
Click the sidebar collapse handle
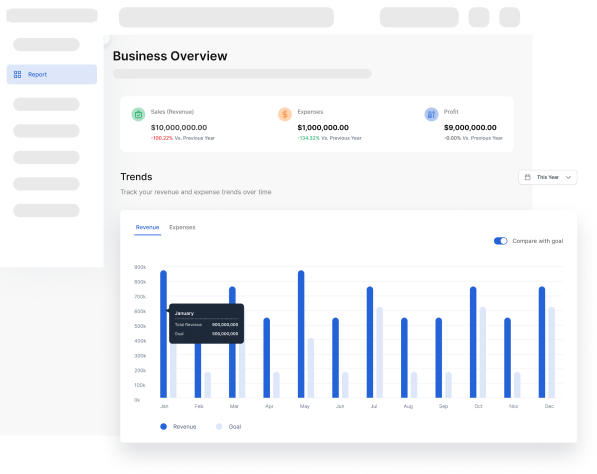(x=105, y=38)
